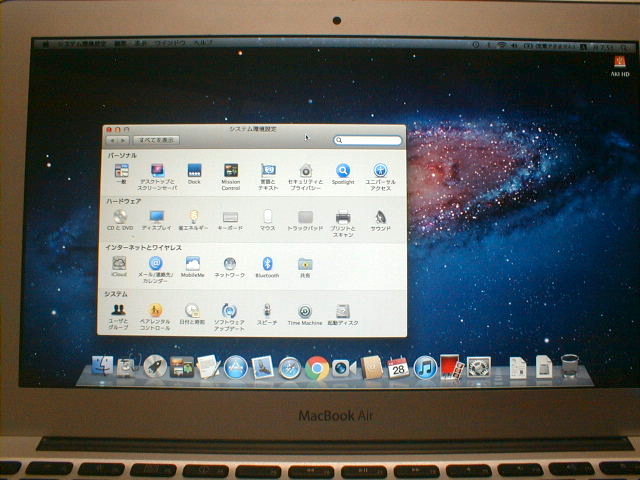
Task: Open Mail from the Dock
Action: tap(262, 367)
